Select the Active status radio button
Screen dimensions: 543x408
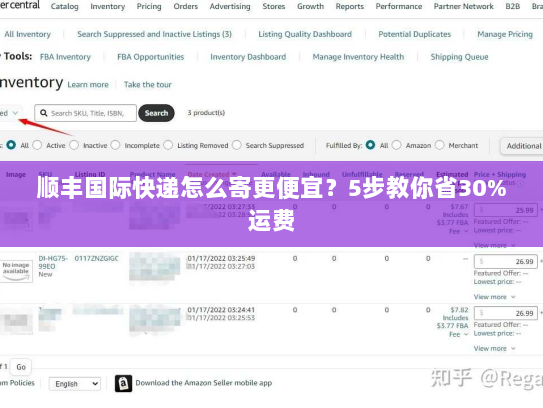coord(37,145)
